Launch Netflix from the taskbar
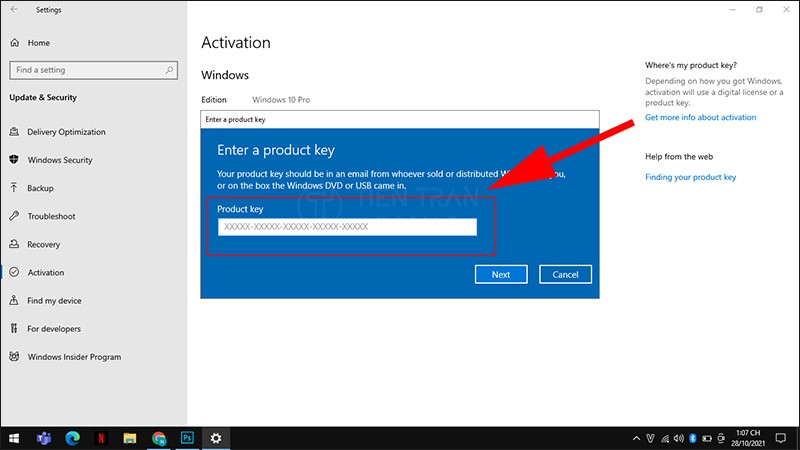This screenshot has width=800, height=450. pos(101,438)
